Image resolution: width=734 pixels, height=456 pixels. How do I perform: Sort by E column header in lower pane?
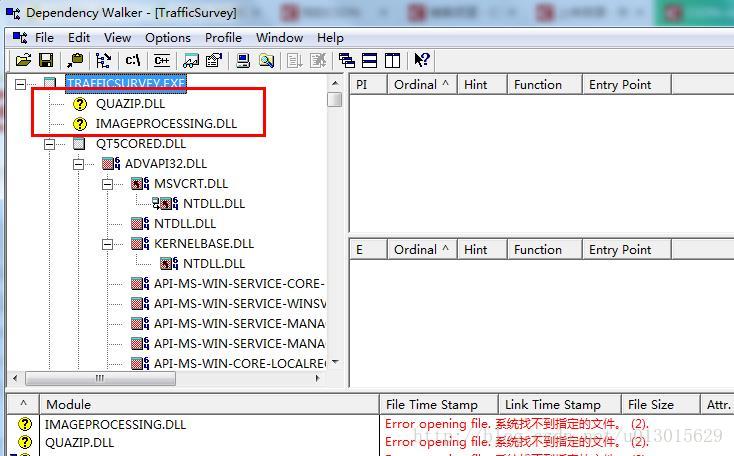(368, 250)
